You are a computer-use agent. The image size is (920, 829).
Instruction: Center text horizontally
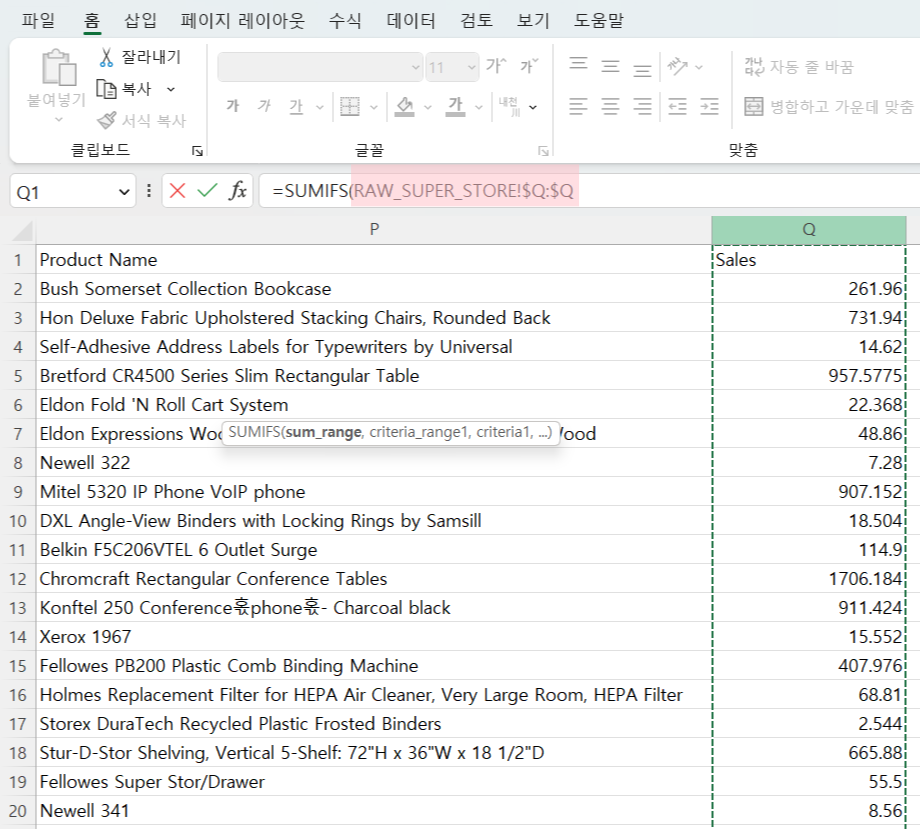[610, 107]
